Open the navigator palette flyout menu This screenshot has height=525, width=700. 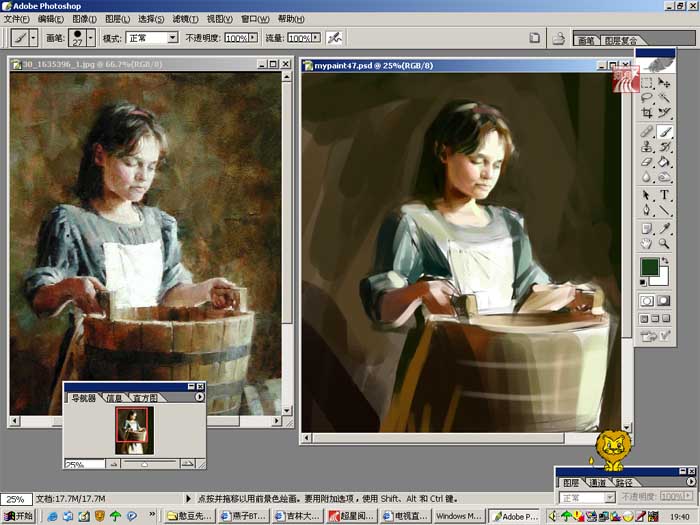click(x=199, y=397)
